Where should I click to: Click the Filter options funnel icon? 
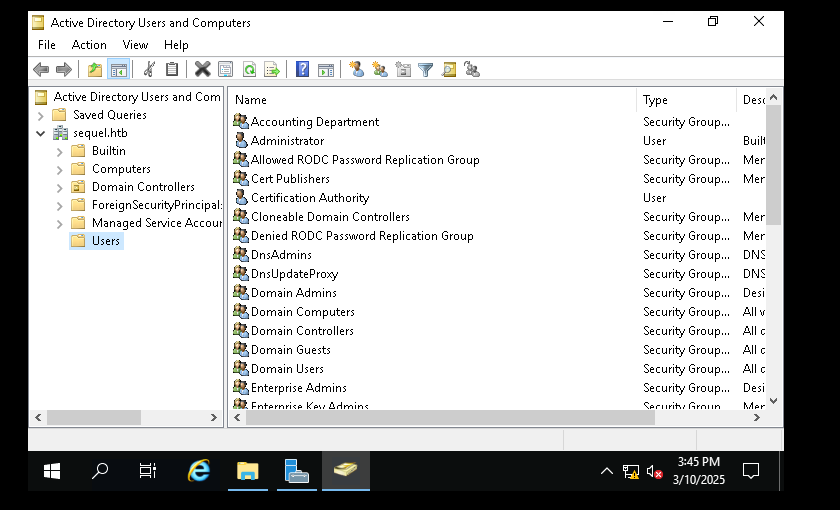coord(426,69)
